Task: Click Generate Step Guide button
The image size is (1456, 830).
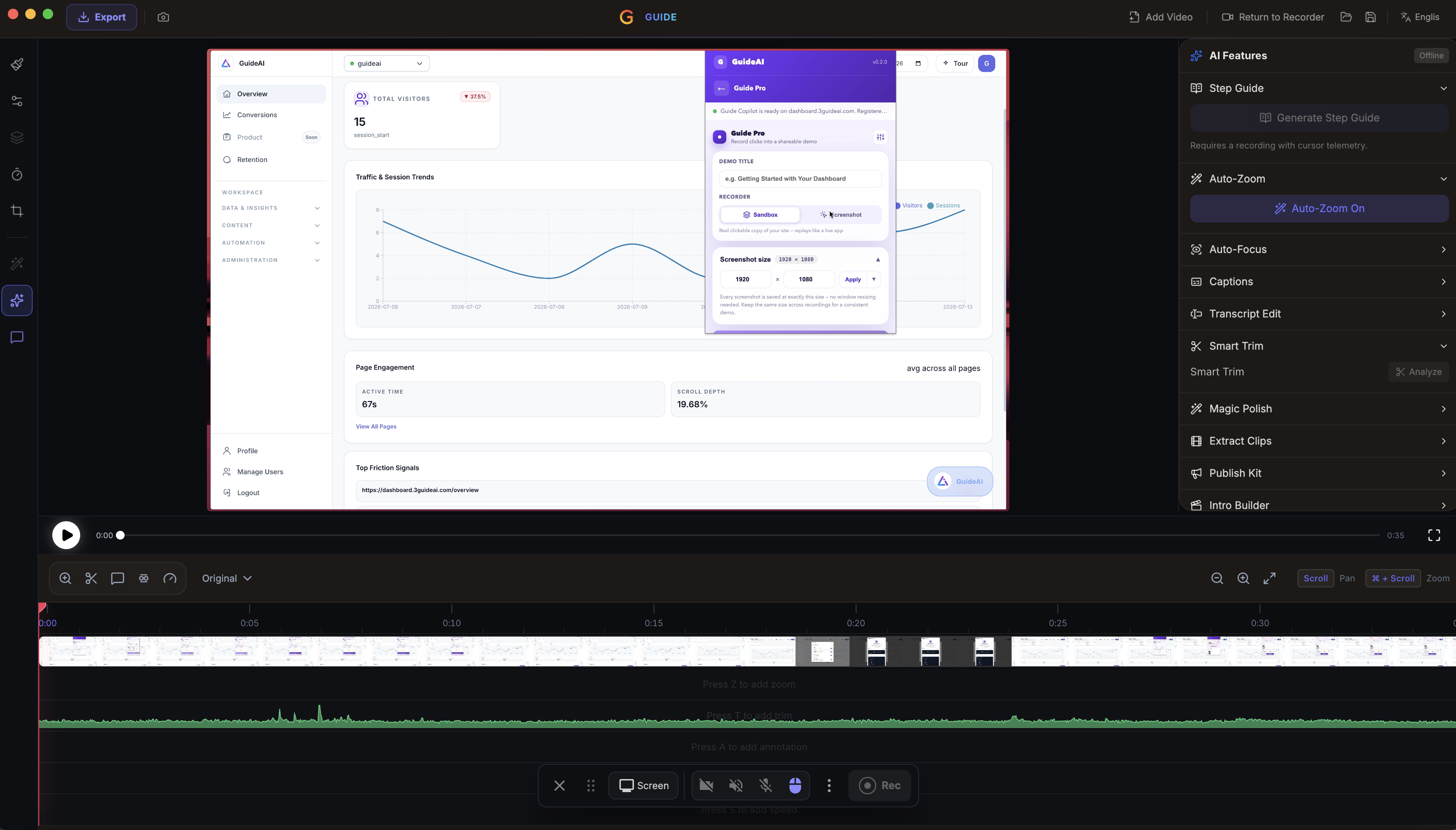Action: 1319,118
